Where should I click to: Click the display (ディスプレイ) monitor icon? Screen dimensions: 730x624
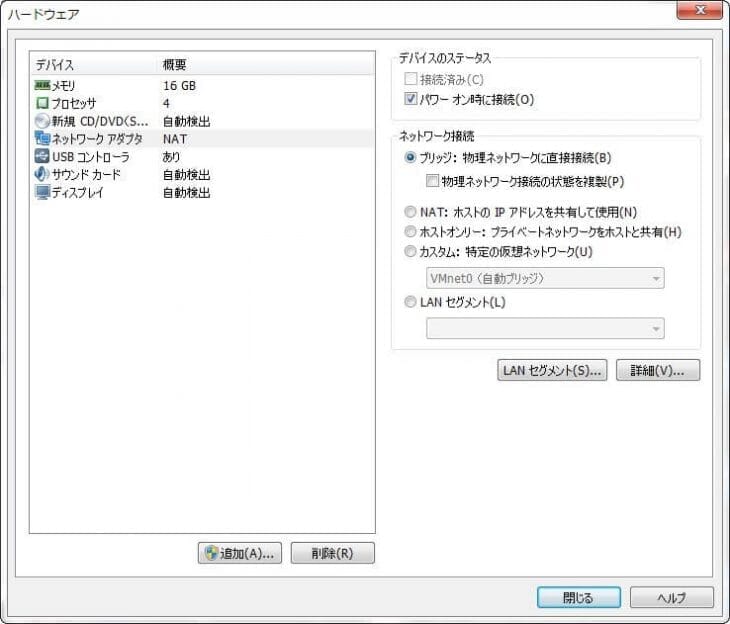pos(42,193)
